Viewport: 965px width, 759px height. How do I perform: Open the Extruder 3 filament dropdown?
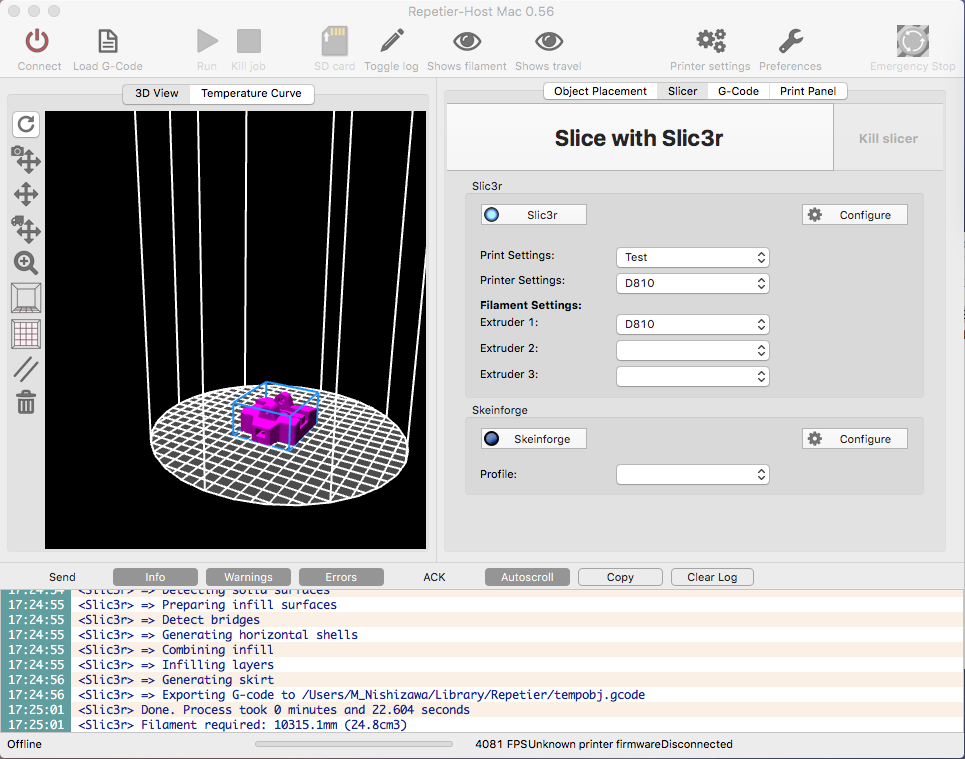692,376
